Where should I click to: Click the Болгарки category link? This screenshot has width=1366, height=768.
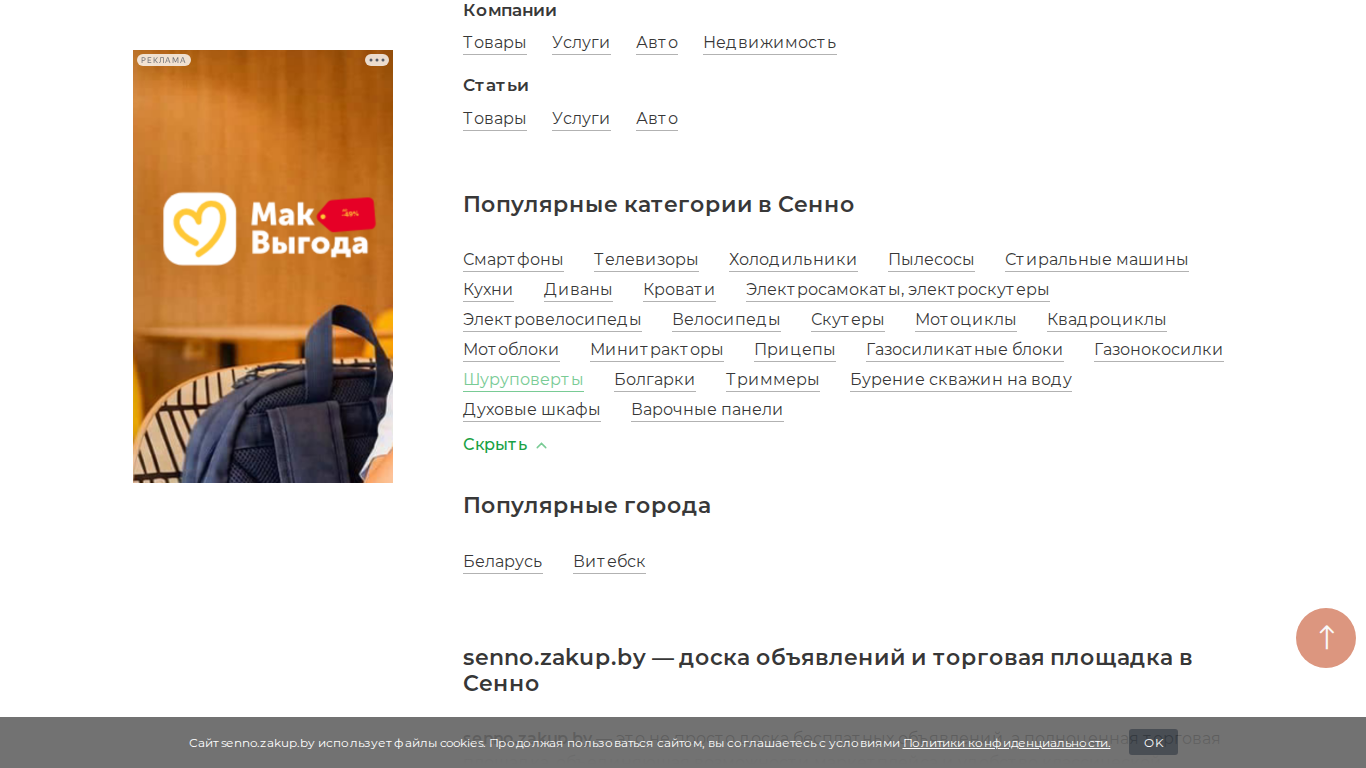(655, 380)
